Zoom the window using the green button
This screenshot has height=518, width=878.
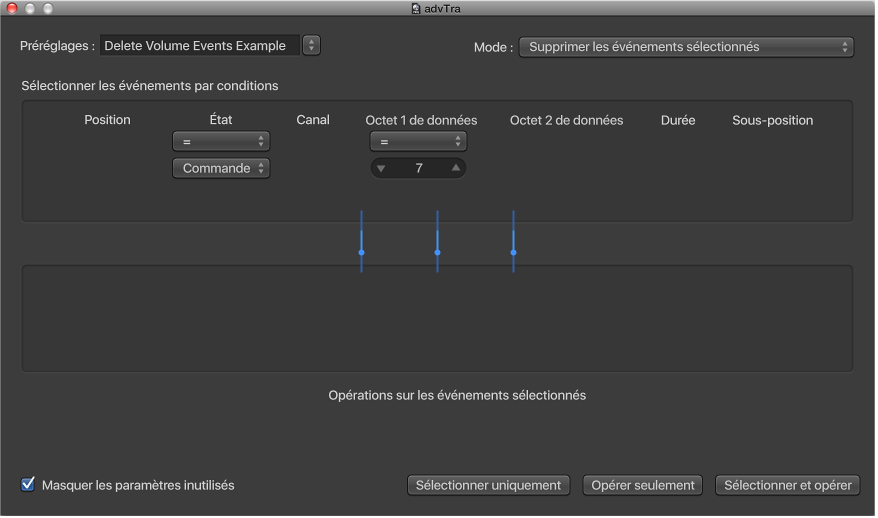click(47, 8)
